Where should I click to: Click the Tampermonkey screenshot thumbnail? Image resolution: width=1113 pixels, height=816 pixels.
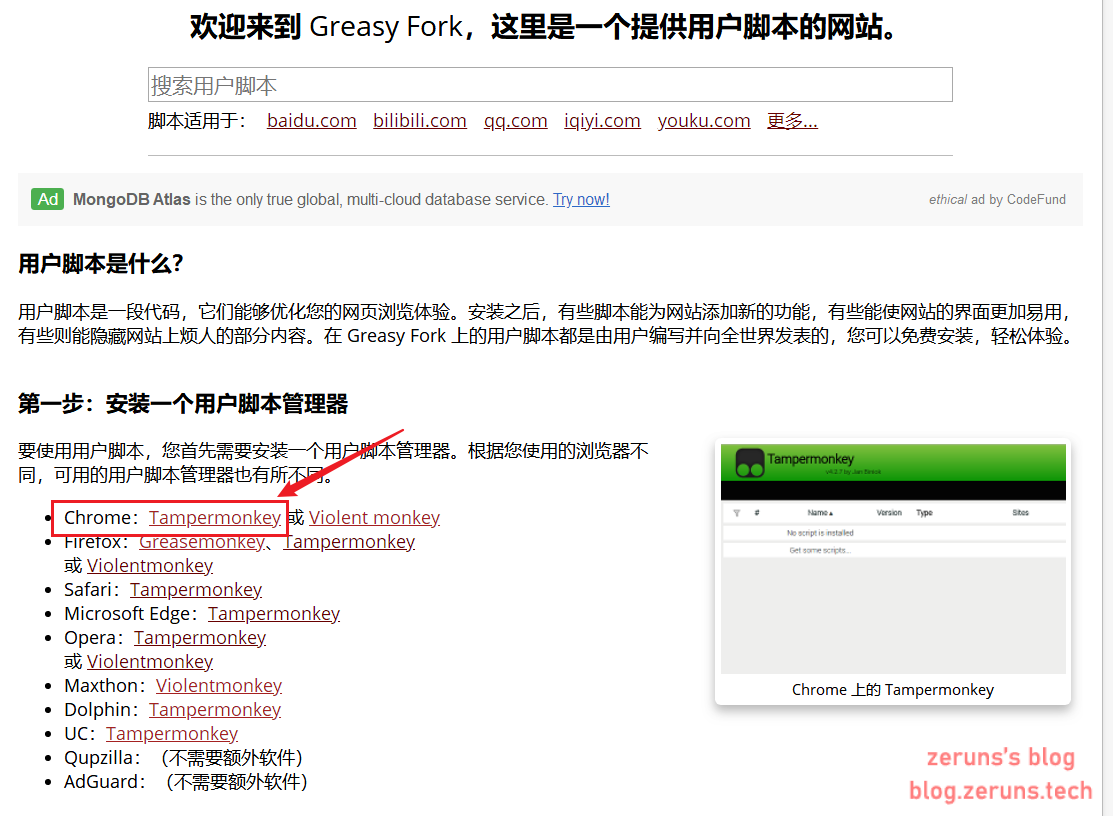point(893,559)
